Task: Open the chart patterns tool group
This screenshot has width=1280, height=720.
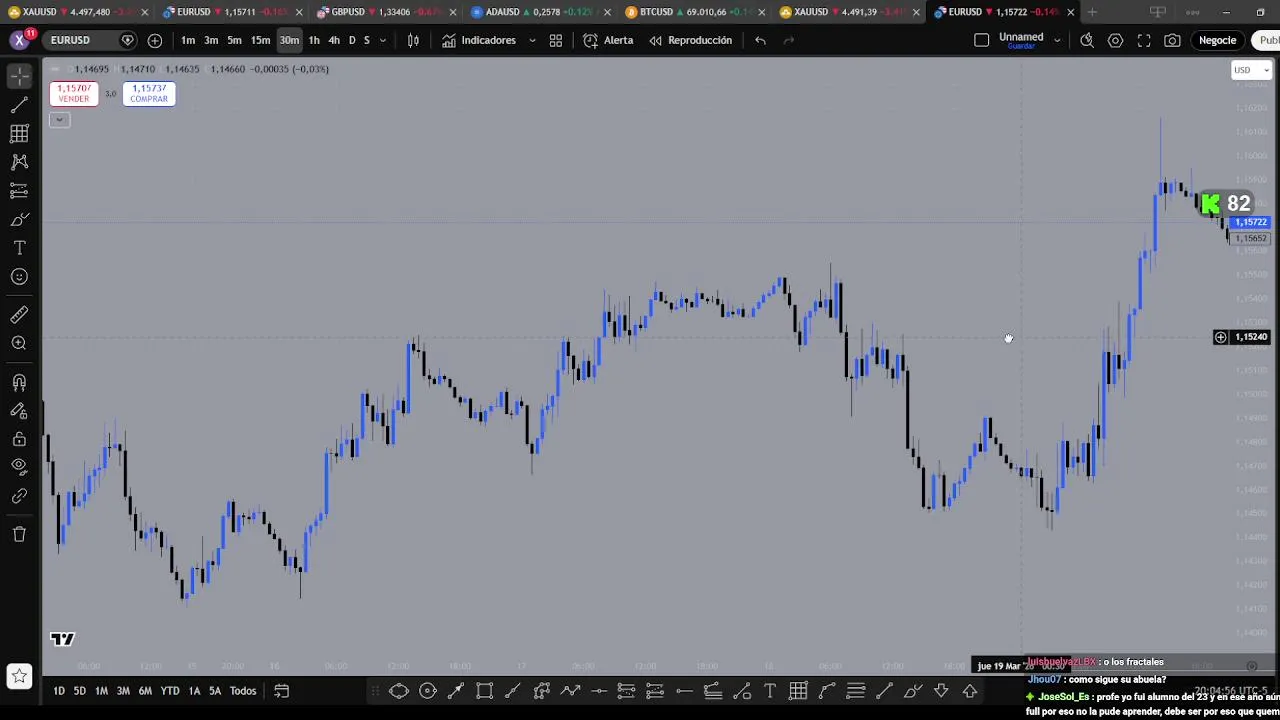Action: pos(19,162)
